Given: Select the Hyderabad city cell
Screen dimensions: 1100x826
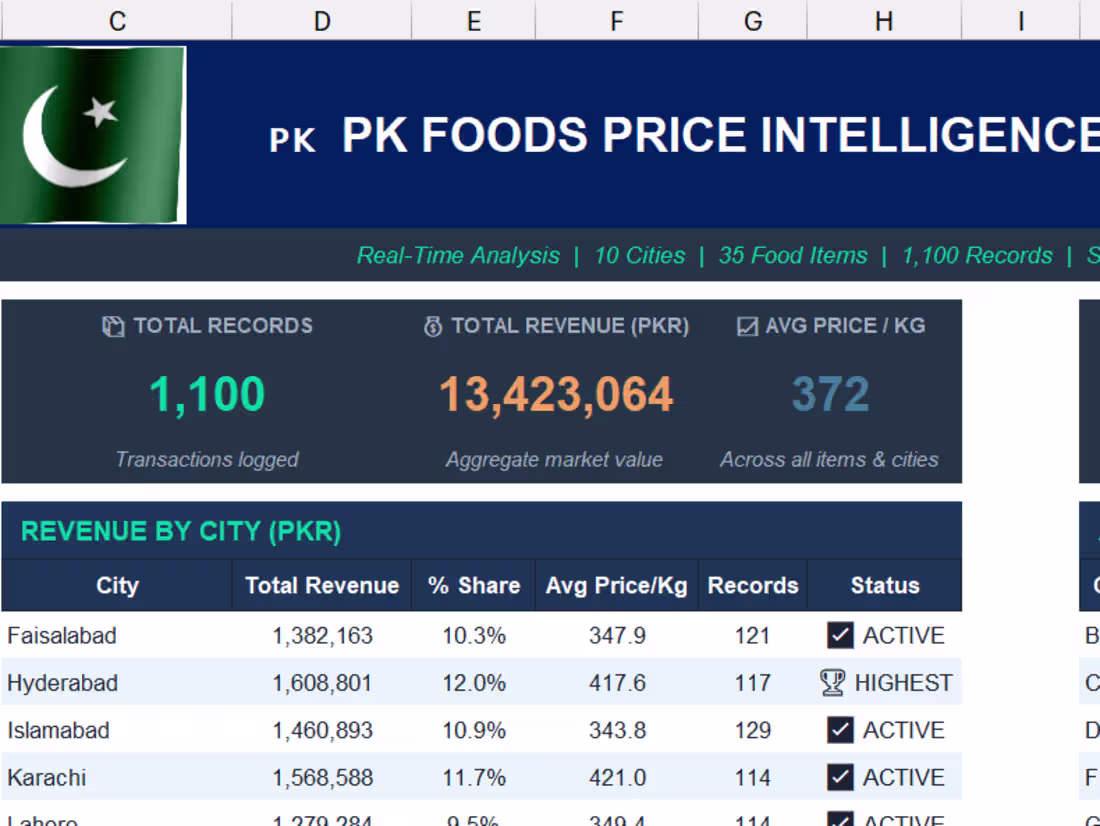Looking at the screenshot, I should pos(63,684).
